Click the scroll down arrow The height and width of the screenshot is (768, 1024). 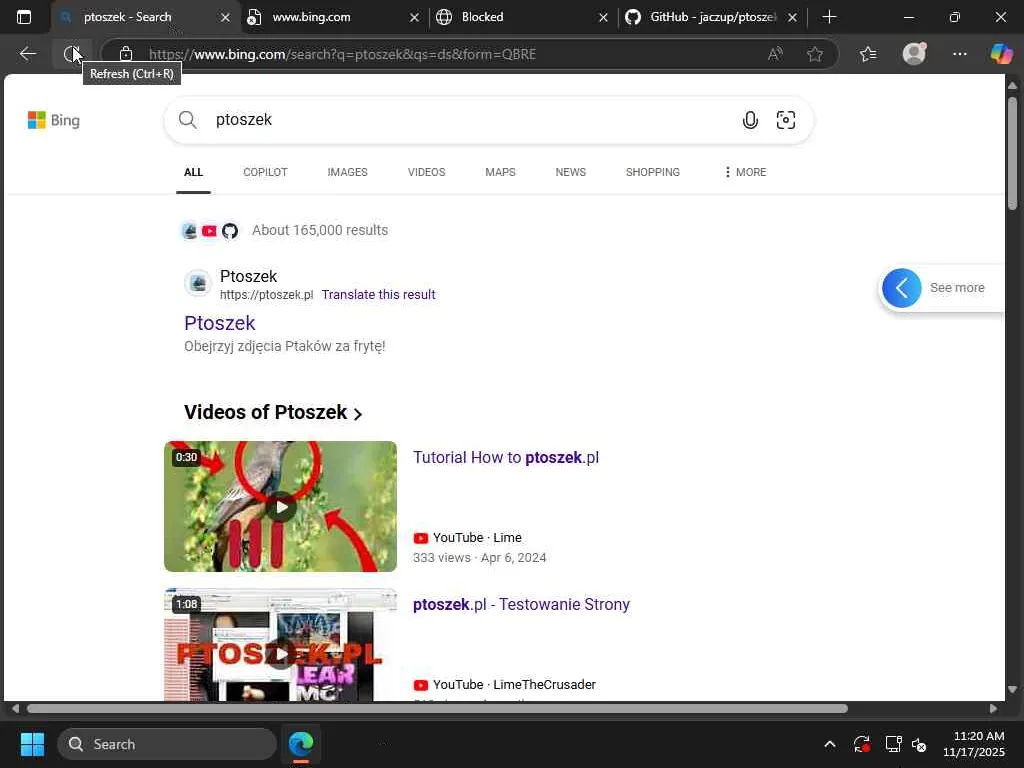coord(1012,690)
